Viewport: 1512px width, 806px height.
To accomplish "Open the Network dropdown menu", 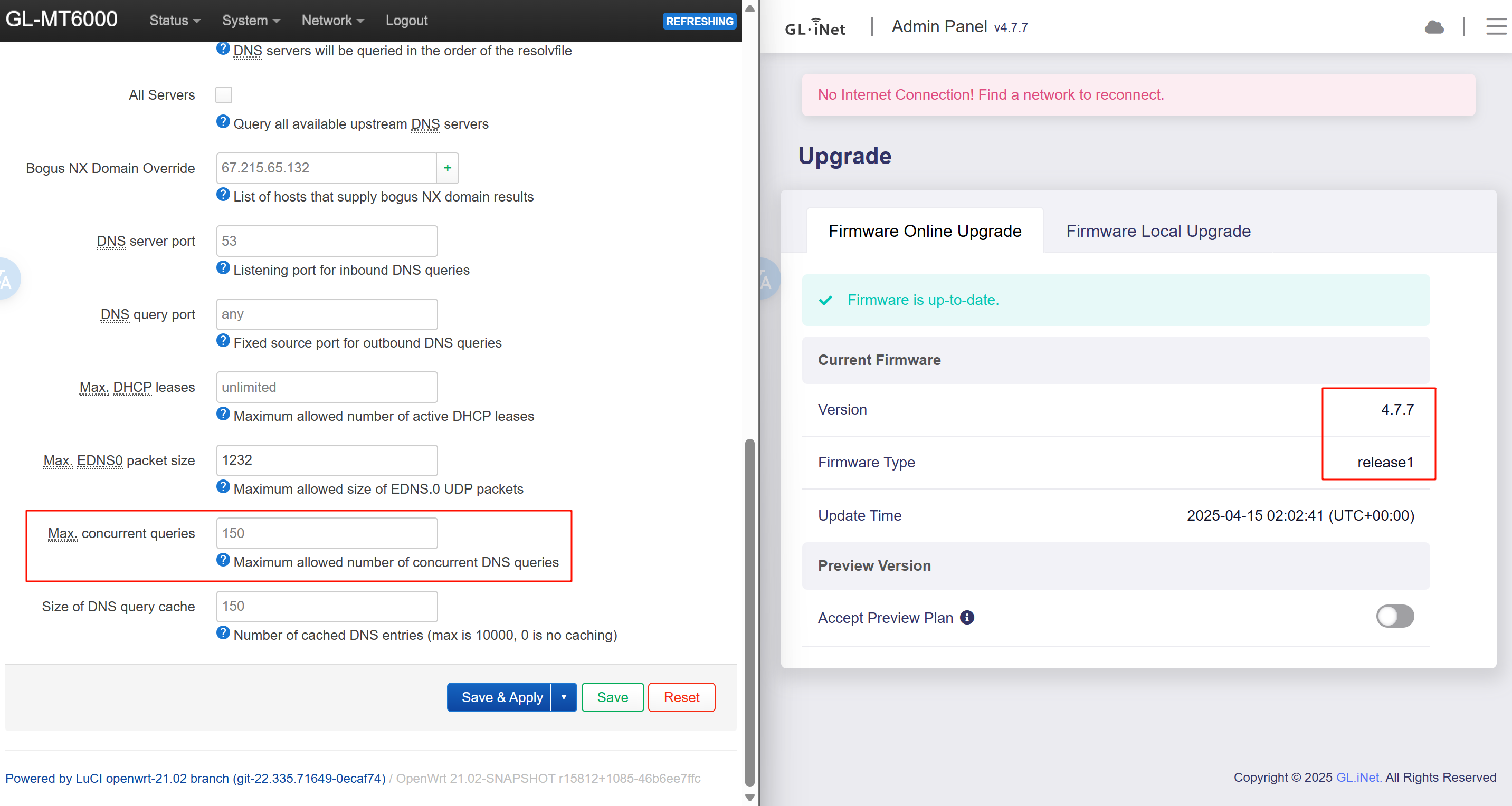I will (x=332, y=21).
